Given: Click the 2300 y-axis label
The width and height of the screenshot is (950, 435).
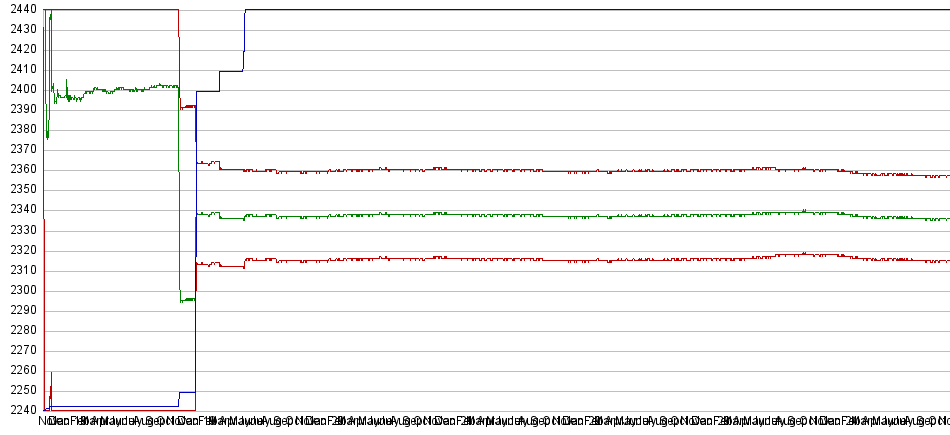Looking at the screenshot, I should click(x=19, y=290).
